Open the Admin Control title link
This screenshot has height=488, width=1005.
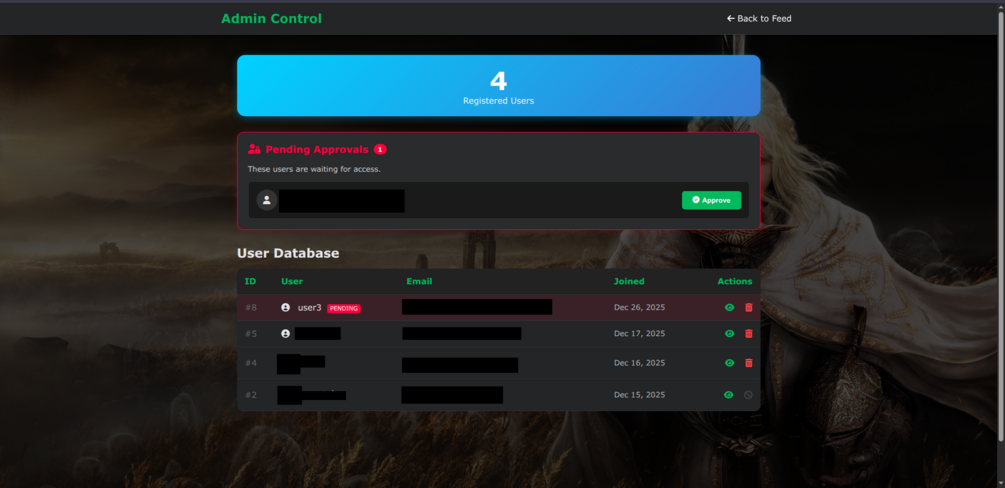(271, 19)
